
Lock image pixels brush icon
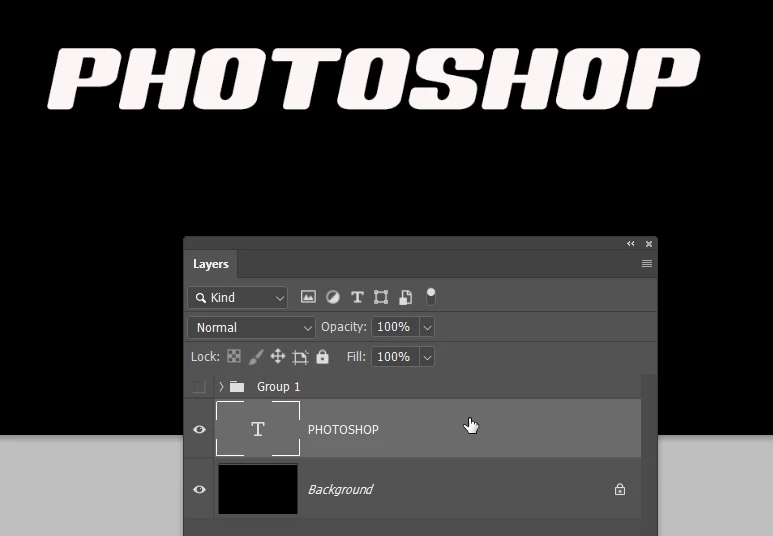256,357
